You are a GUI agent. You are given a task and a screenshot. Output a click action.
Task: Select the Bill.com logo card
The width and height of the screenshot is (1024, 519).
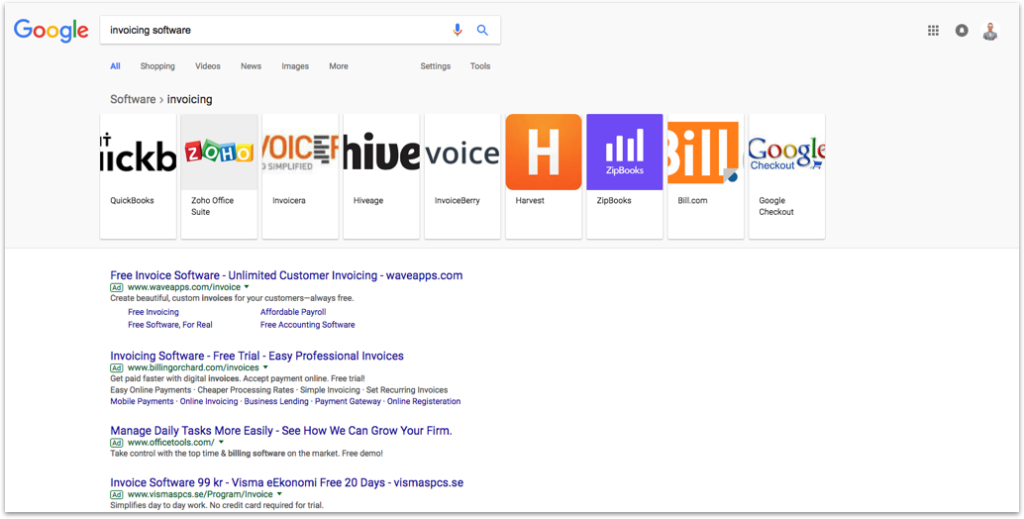tap(705, 176)
